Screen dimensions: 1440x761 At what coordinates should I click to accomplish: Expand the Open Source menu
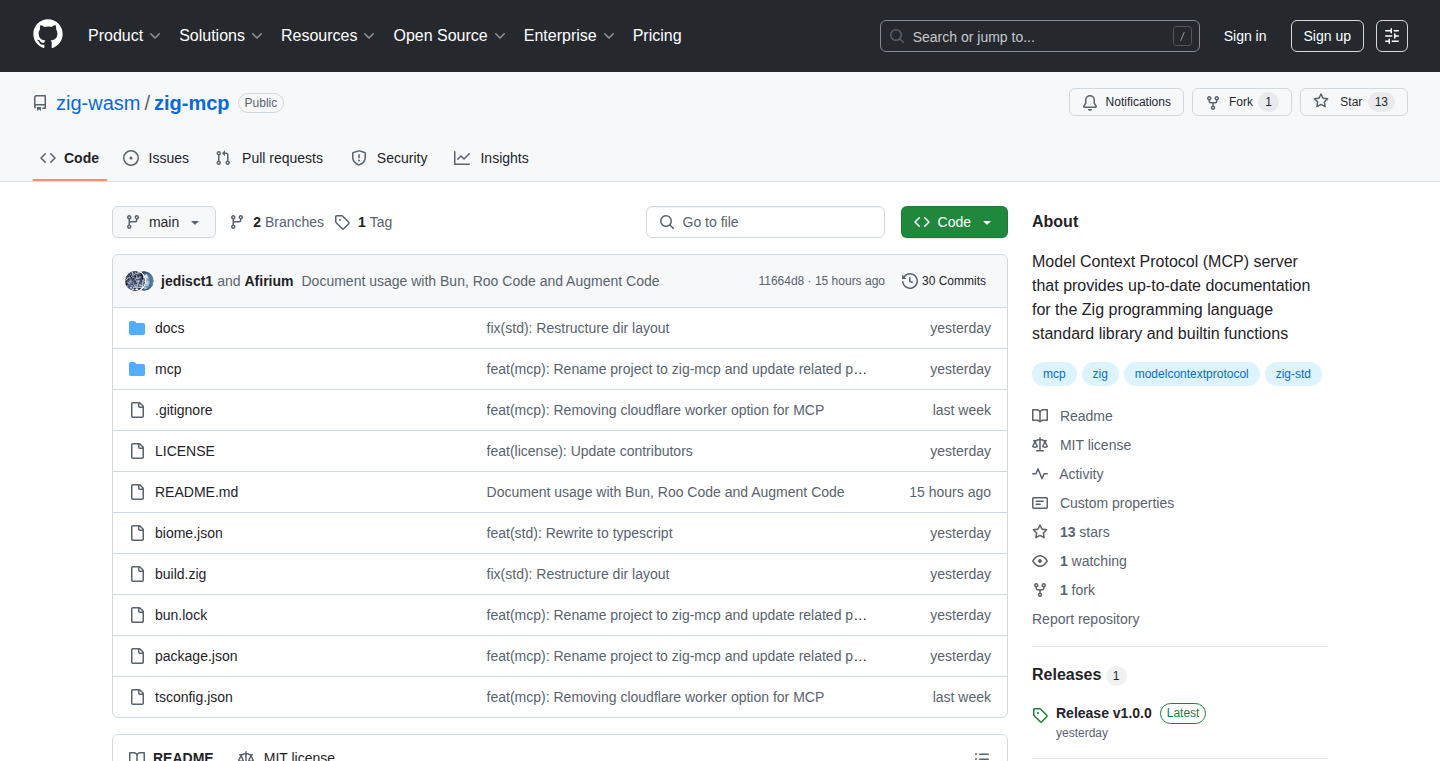point(450,36)
